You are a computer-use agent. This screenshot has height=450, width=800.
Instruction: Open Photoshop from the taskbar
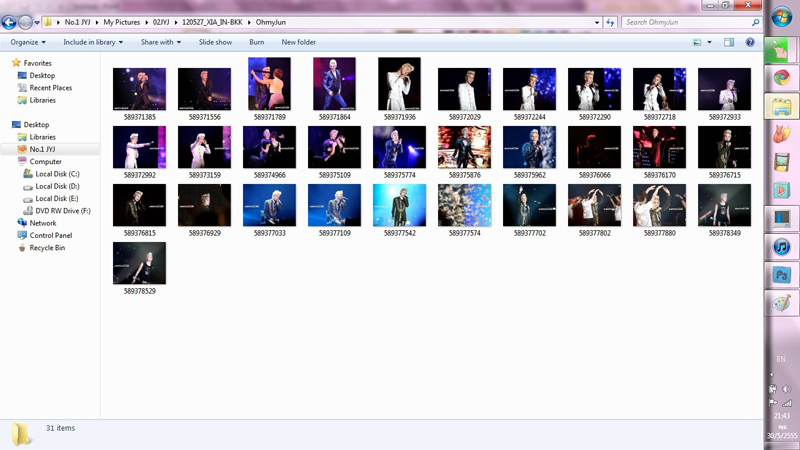point(782,276)
